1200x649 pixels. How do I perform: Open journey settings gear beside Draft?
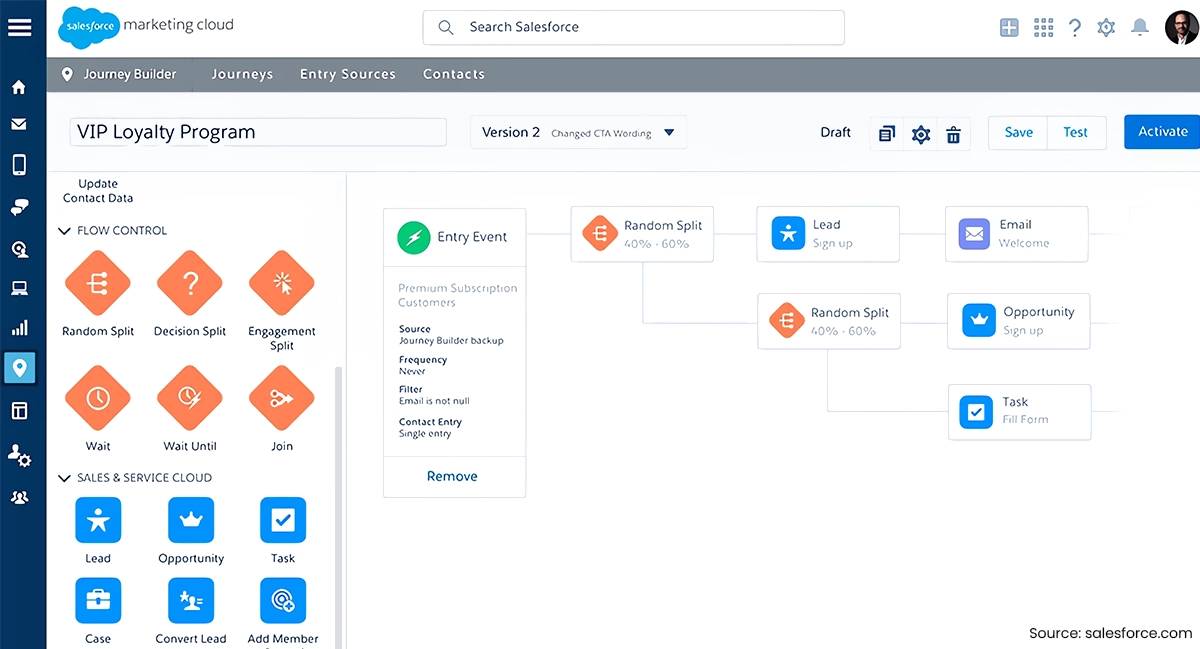click(x=921, y=133)
